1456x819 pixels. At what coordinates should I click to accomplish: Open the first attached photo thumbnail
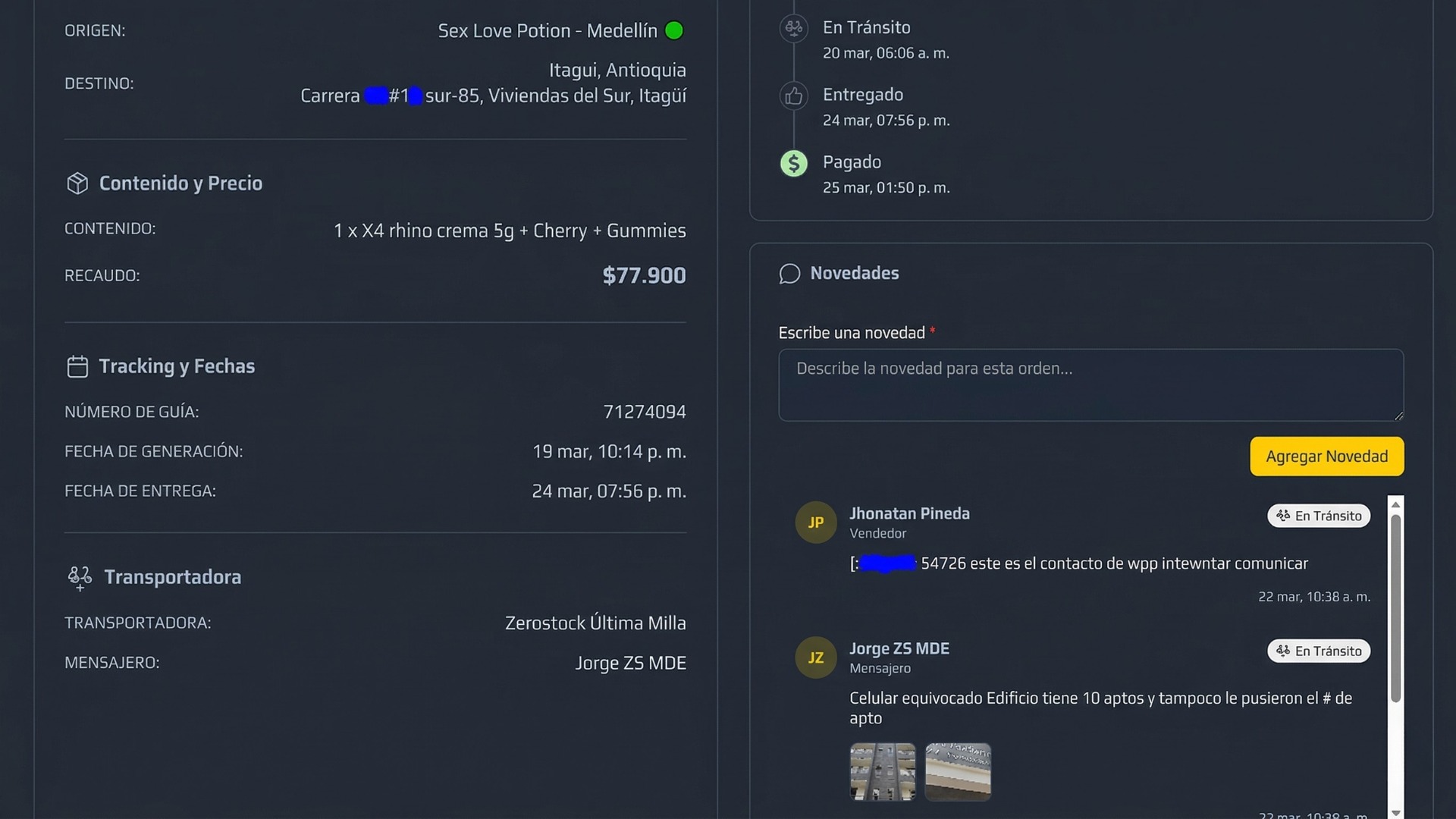[882, 772]
